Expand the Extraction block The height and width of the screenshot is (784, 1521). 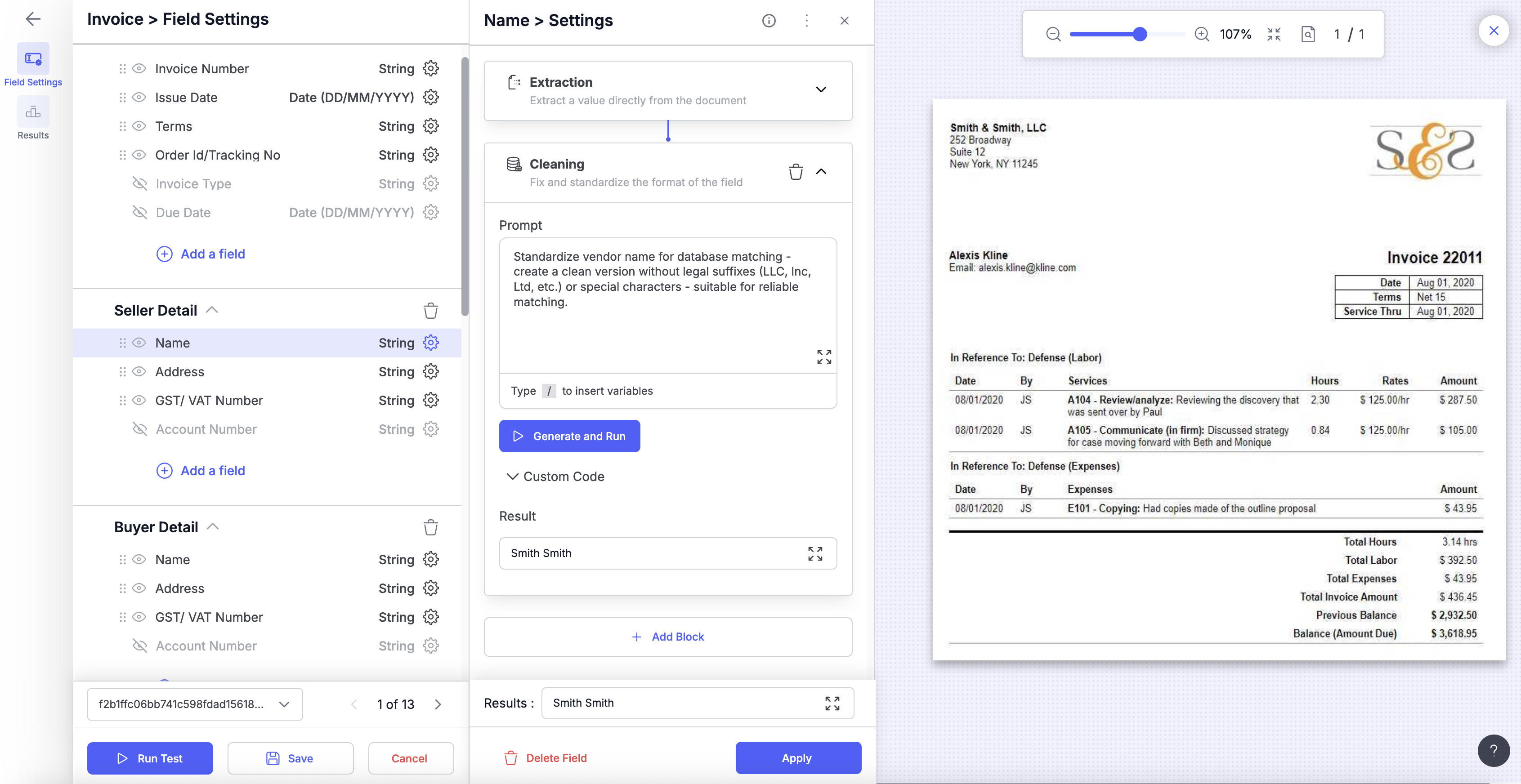point(821,90)
